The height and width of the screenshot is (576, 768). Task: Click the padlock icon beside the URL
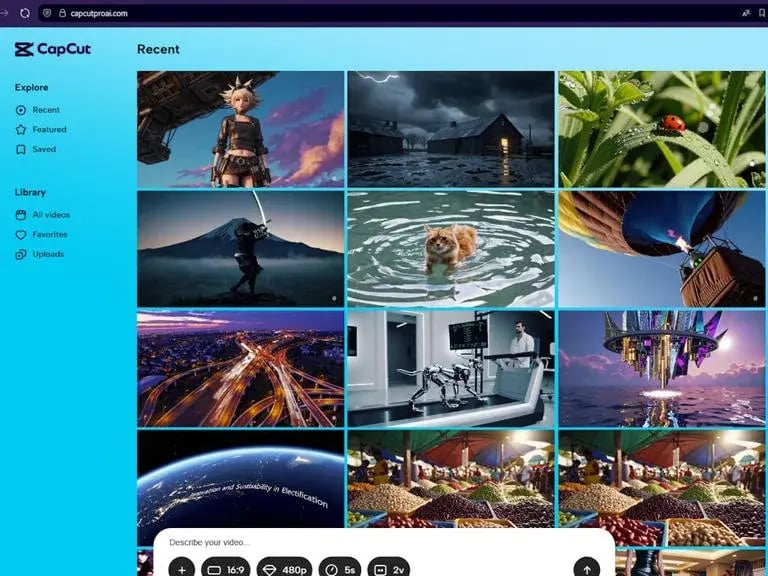pyautogui.click(x=62, y=13)
